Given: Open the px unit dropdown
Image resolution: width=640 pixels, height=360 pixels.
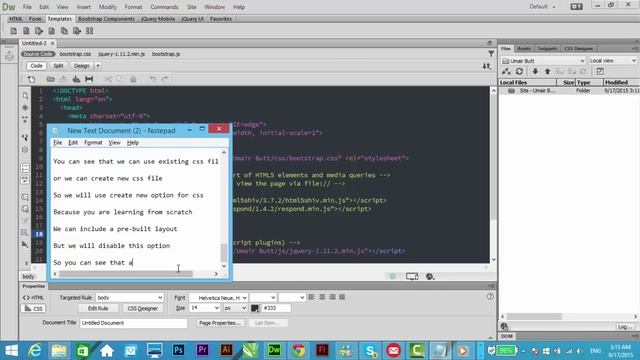Looking at the screenshot, I should (236, 308).
